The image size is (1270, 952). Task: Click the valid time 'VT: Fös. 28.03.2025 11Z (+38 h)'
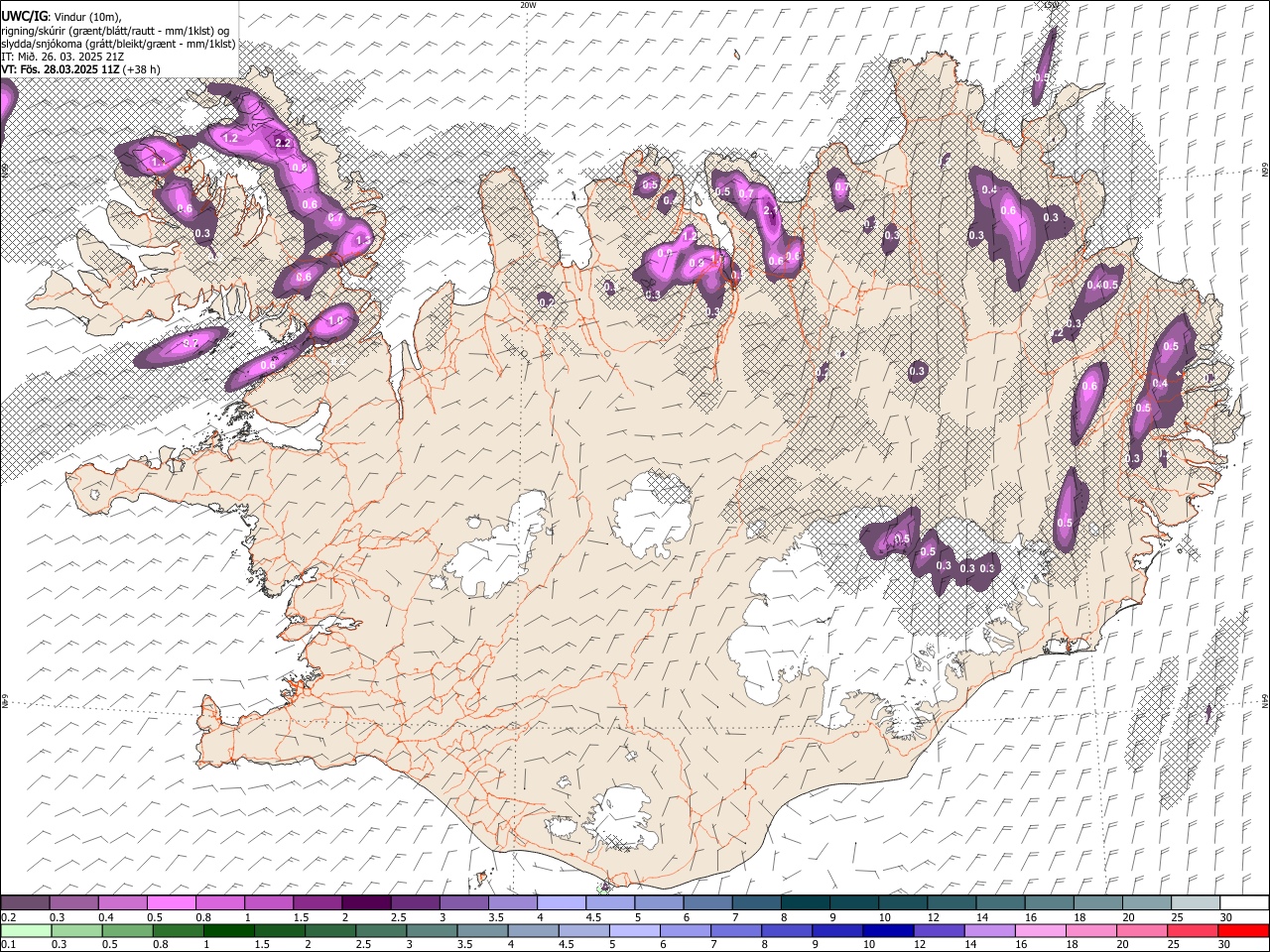[80, 69]
